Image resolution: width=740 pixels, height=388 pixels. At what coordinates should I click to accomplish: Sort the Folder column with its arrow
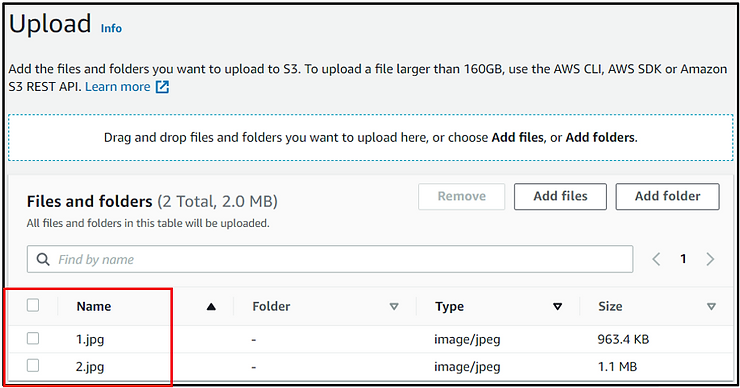coord(394,307)
